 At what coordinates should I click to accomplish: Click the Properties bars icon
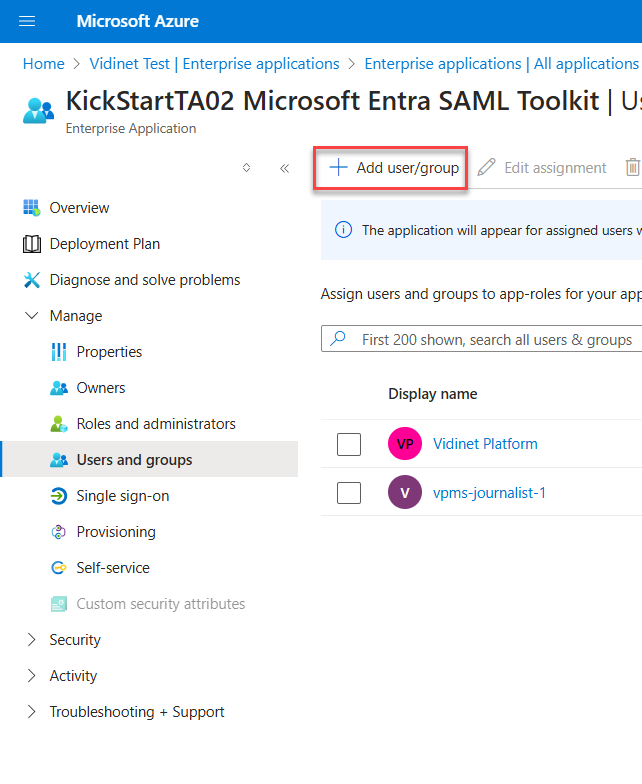[x=58, y=352]
